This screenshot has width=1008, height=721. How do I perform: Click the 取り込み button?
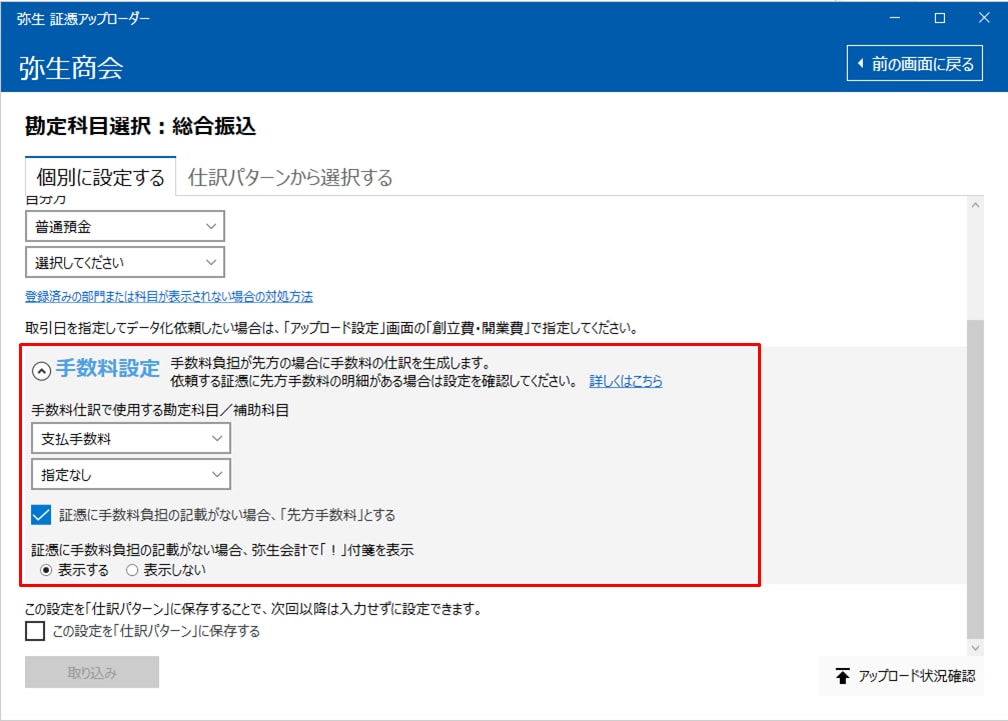[92, 672]
